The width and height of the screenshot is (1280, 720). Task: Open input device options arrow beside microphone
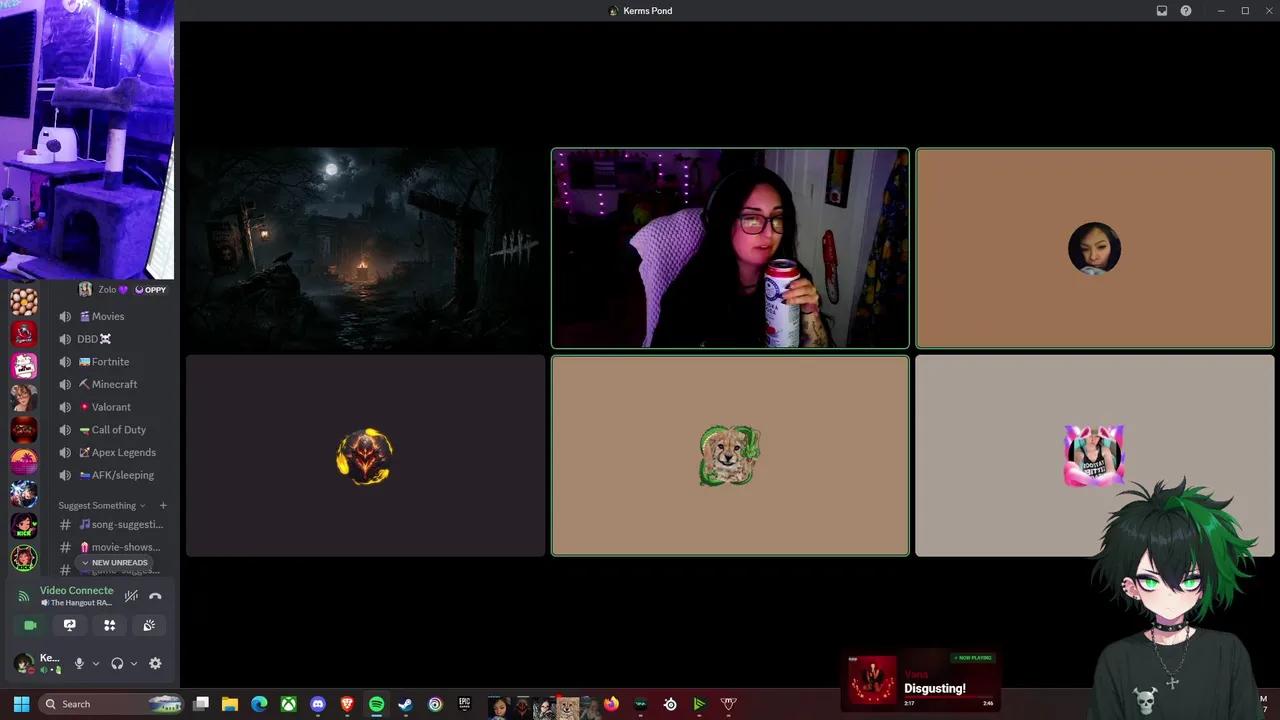tap(96, 664)
